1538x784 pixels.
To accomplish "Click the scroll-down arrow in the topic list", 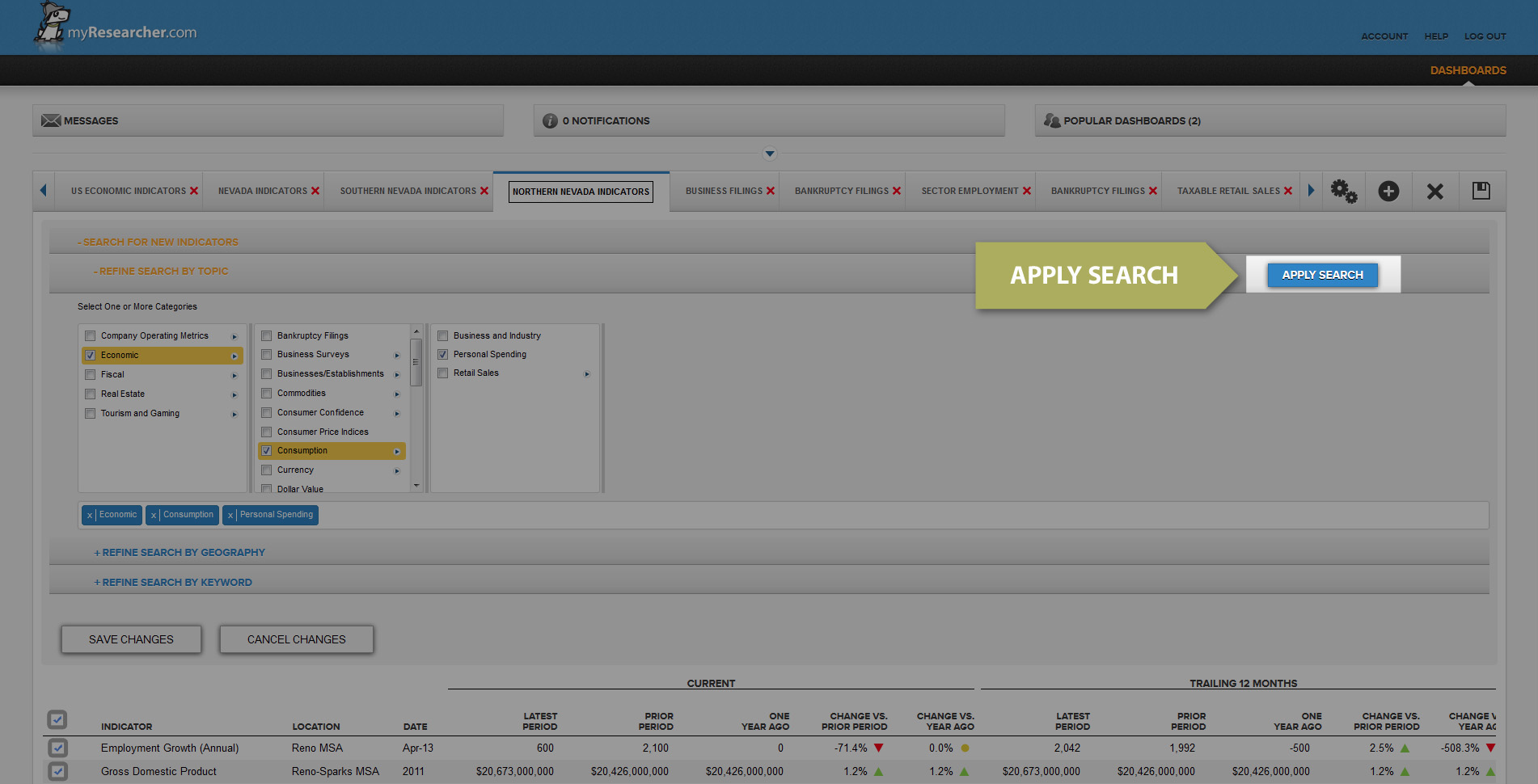I will [416, 486].
